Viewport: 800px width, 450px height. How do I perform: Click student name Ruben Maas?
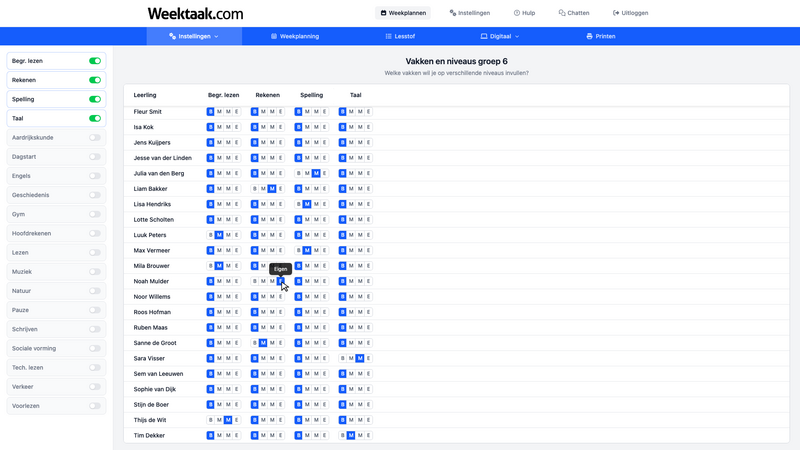point(151,328)
